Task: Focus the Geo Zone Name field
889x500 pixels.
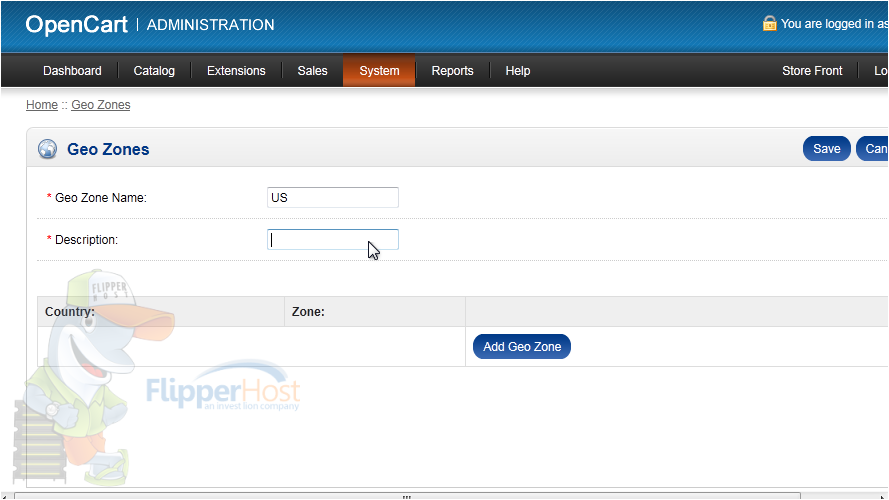Action: pos(333,197)
